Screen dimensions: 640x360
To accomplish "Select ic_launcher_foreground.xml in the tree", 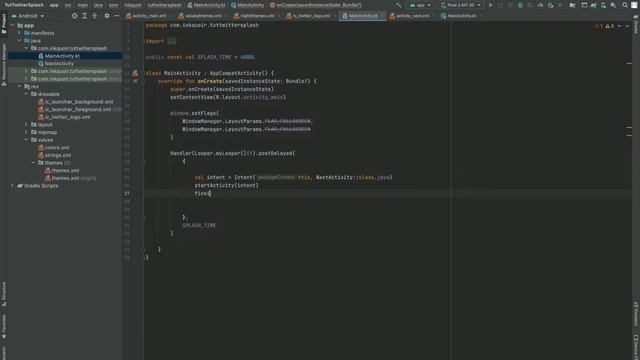I will 78,109.
